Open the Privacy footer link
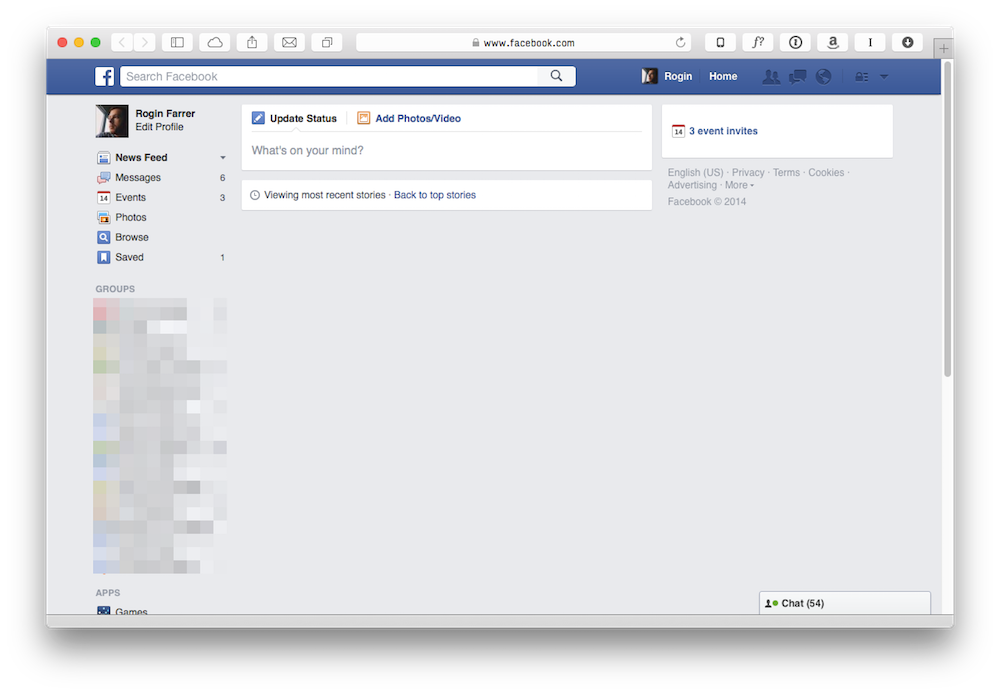Viewport: 1000px width, 694px height. click(x=748, y=172)
